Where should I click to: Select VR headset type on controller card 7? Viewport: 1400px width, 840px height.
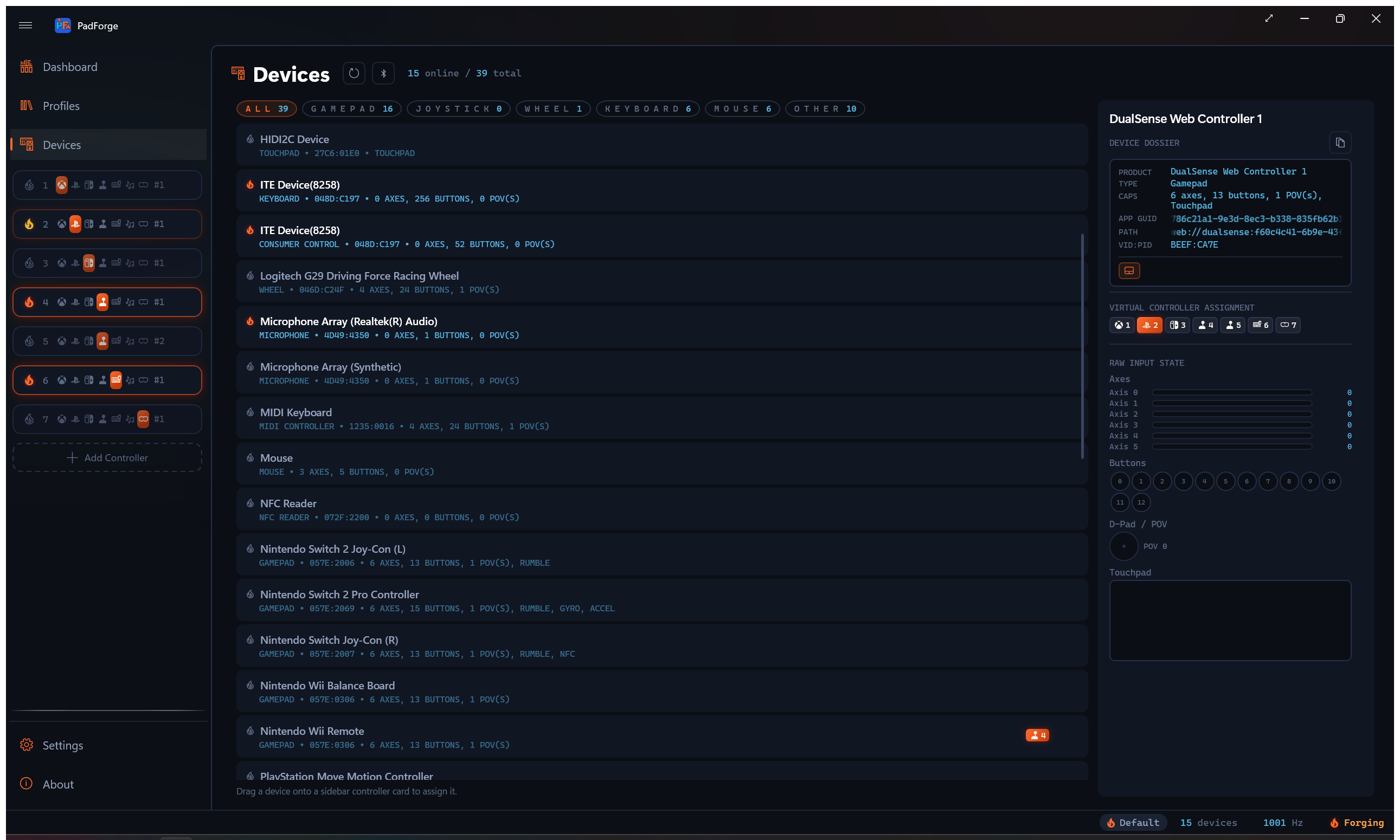coord(143,419)
